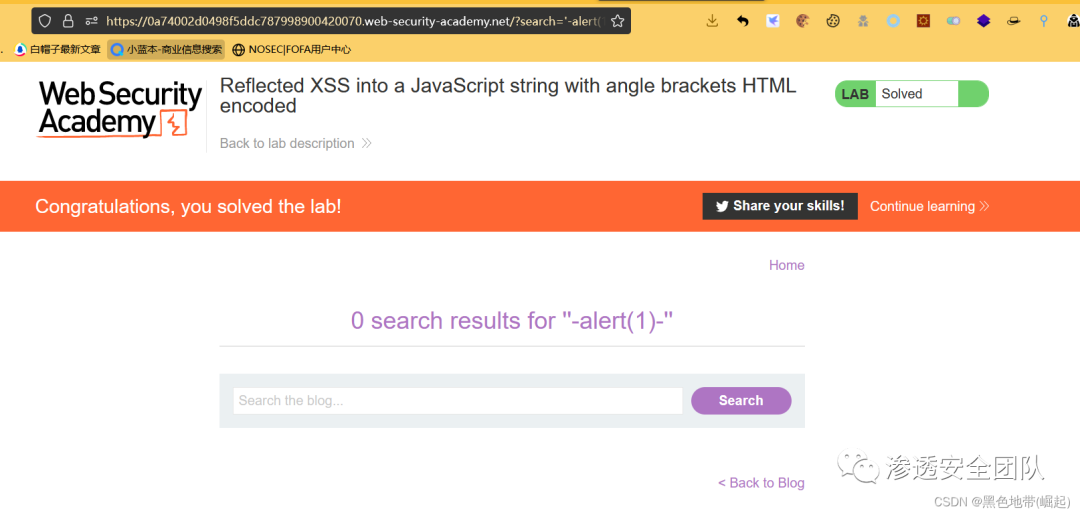
Task: Expand Continue learning link
Action: point(929,206)
